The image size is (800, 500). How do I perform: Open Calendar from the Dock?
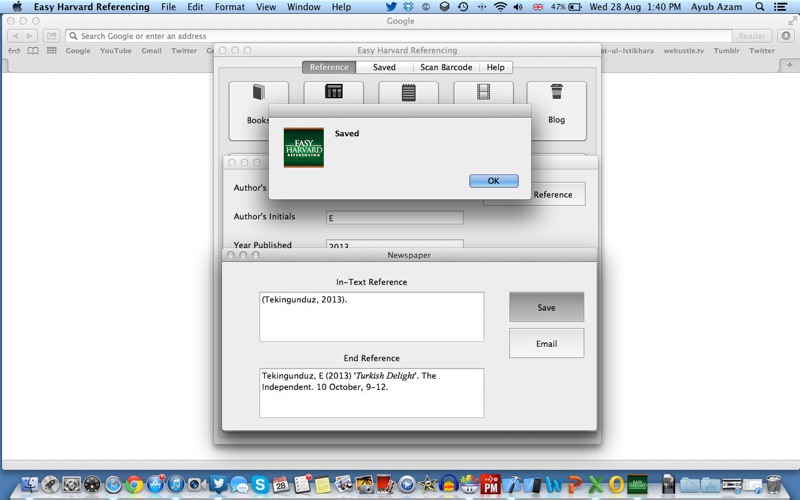pos(280,484)
